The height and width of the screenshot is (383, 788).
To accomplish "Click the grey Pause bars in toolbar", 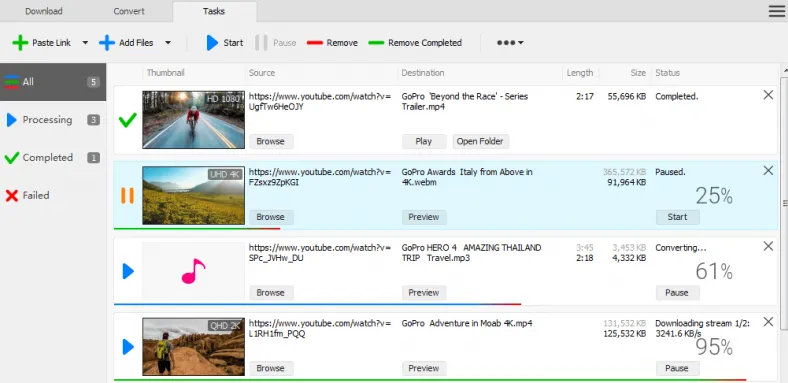I will tap(261, 43).
